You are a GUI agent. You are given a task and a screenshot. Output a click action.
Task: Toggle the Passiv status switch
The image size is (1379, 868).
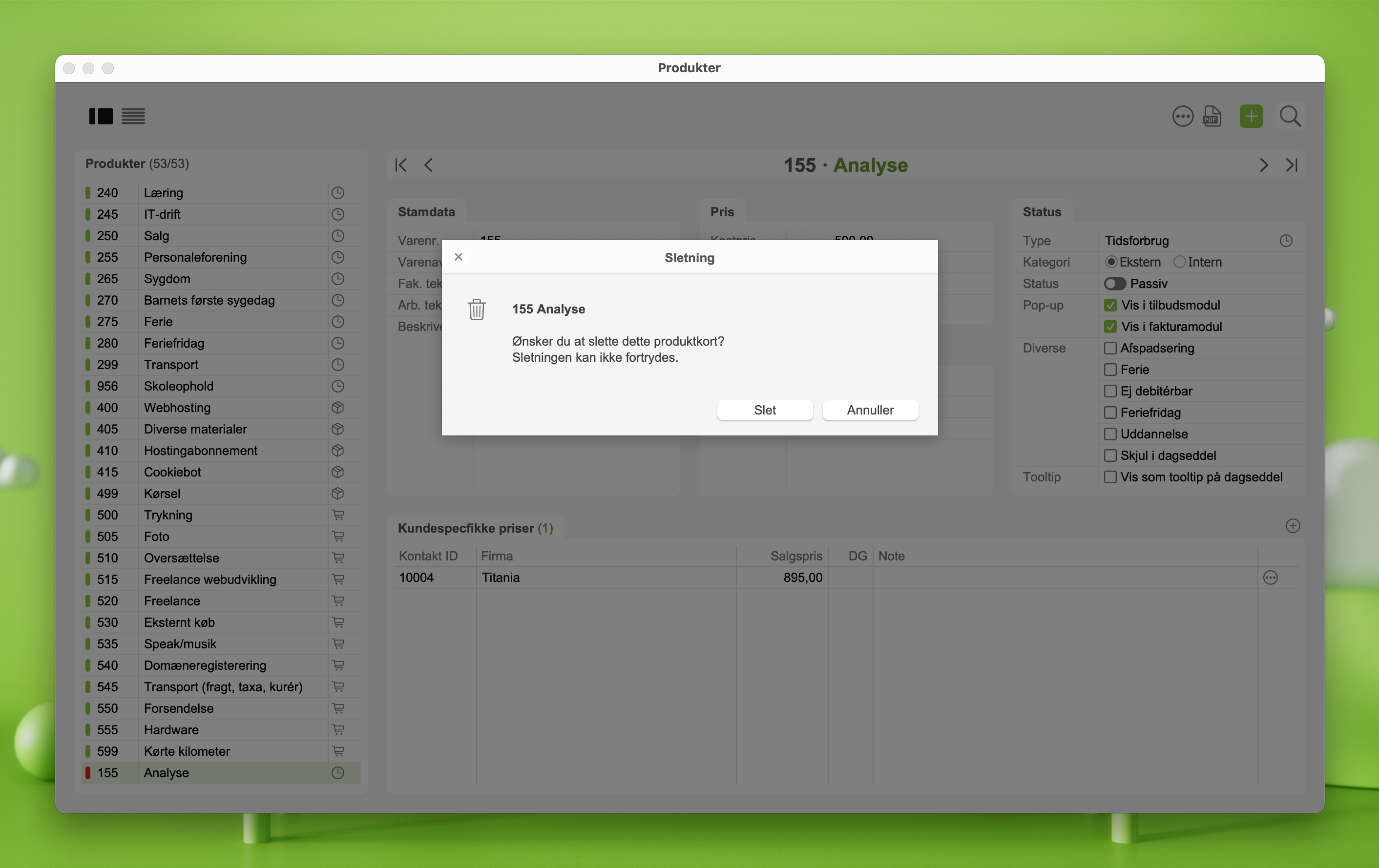pyautogui.click(x=1114, y=284)
